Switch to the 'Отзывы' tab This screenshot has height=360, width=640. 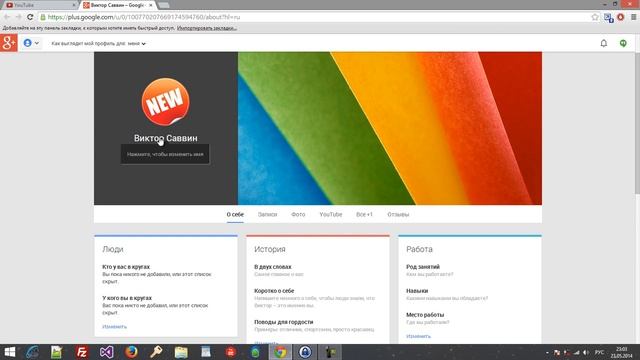click(398, 214)
